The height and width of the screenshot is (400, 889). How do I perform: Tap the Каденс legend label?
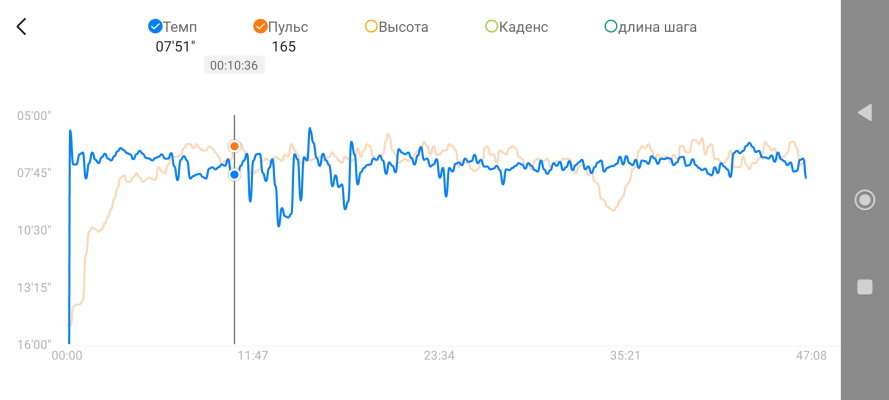coord(523,27)
